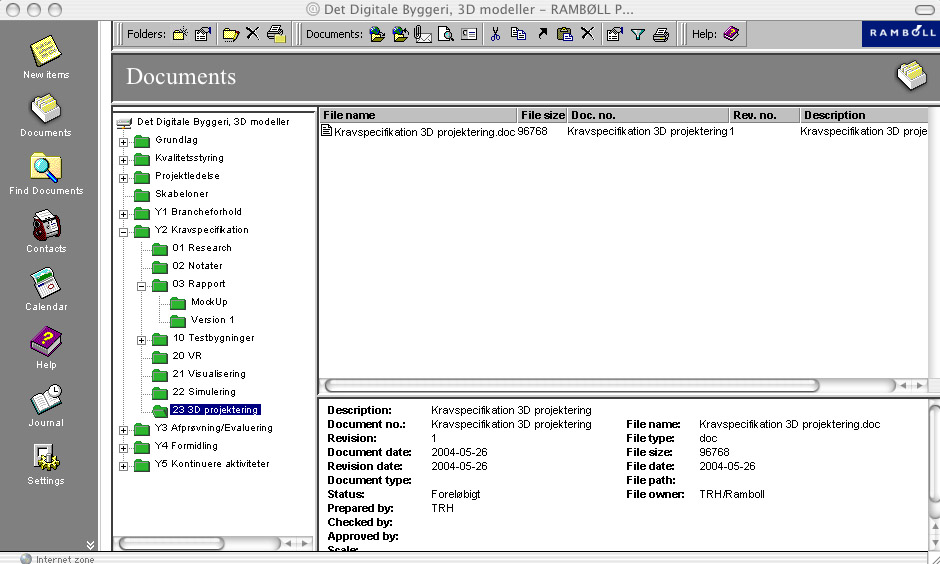This screenshot has height=564, width=940.
Task: Collapse the 03 Rapport folder
Action: point(142,285)
